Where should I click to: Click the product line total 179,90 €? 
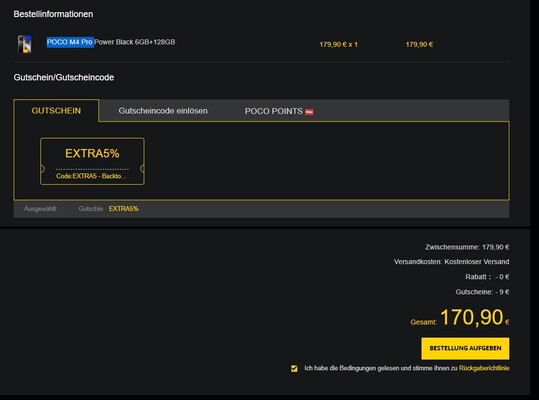419,44
